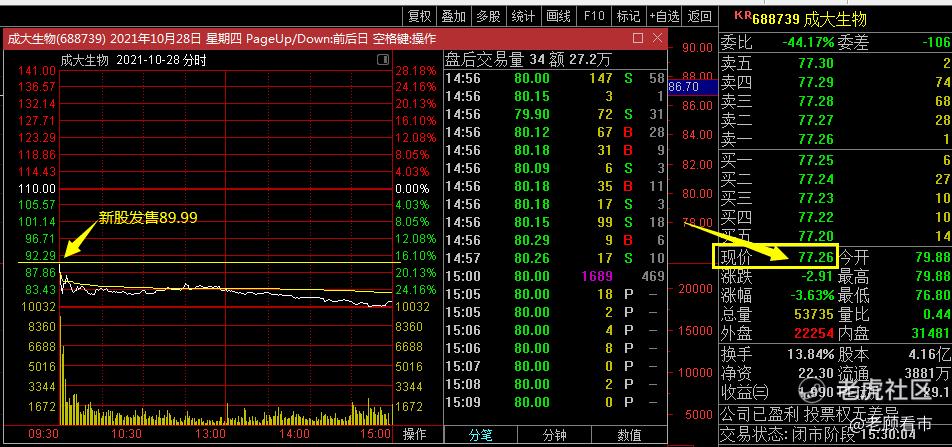The width and height of the screenshot is (952, 447).
Task: Add stock via +自选 button
Action: click(664, 16)
